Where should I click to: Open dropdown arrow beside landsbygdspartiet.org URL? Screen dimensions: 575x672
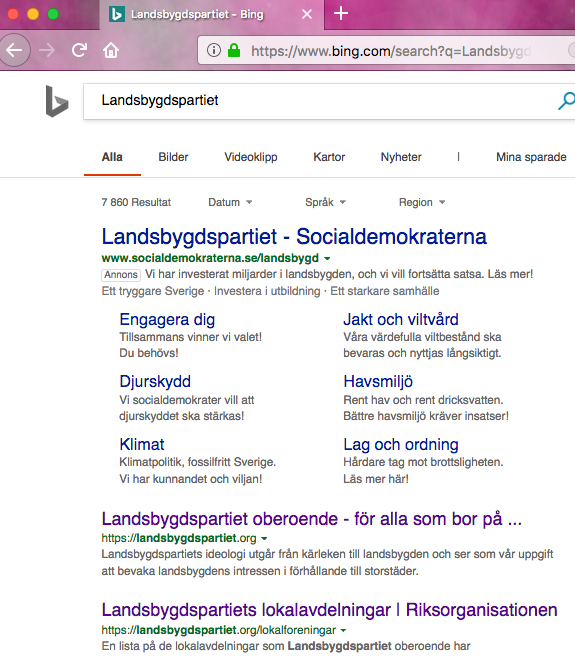pyautogui.click(x=264, y=538)
